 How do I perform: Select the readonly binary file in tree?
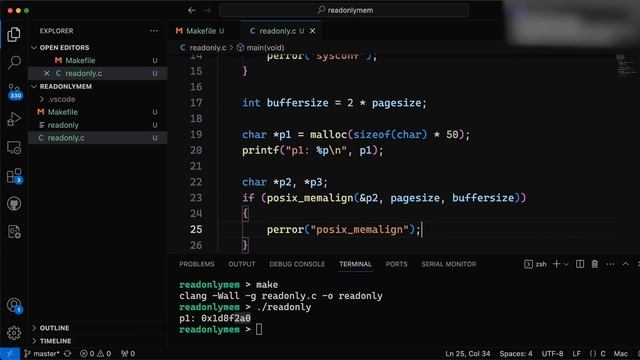[97, 125]
